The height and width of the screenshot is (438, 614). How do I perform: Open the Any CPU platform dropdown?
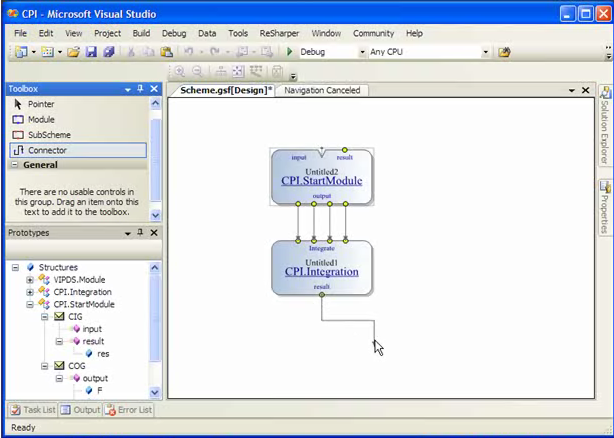pos(486,52)
